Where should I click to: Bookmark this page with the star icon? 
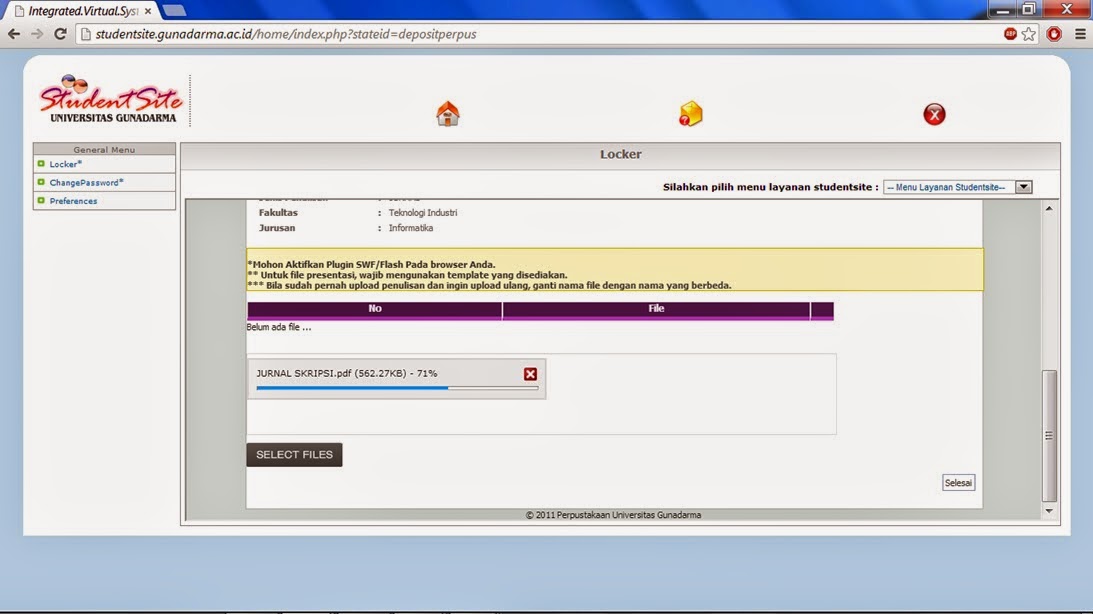tap(1029, 34)
